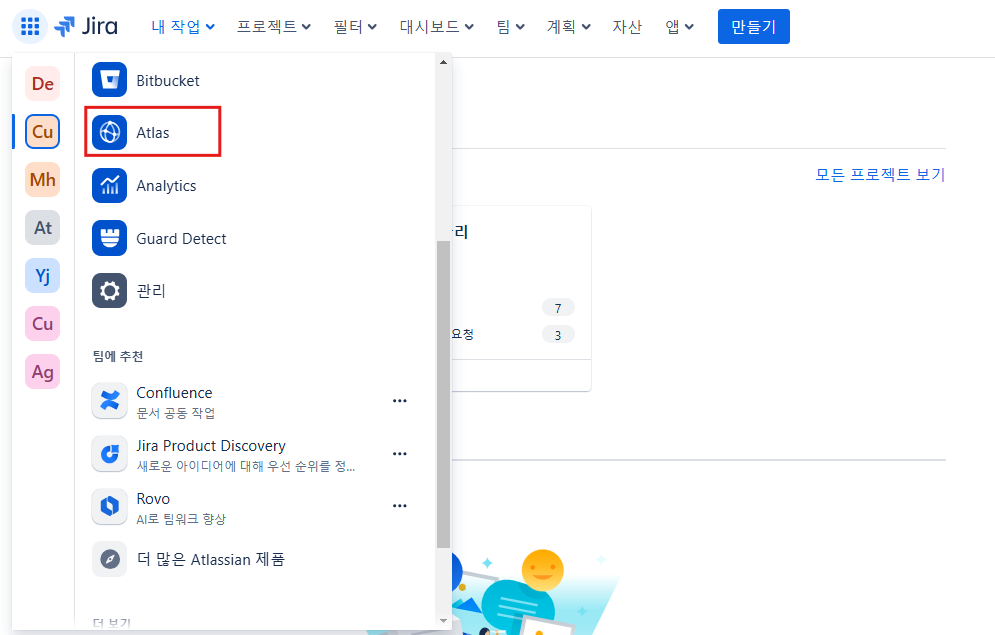Screen dimensions: 995x635
Task: Click the count badge showing 3
Action: tap(558, 334)
